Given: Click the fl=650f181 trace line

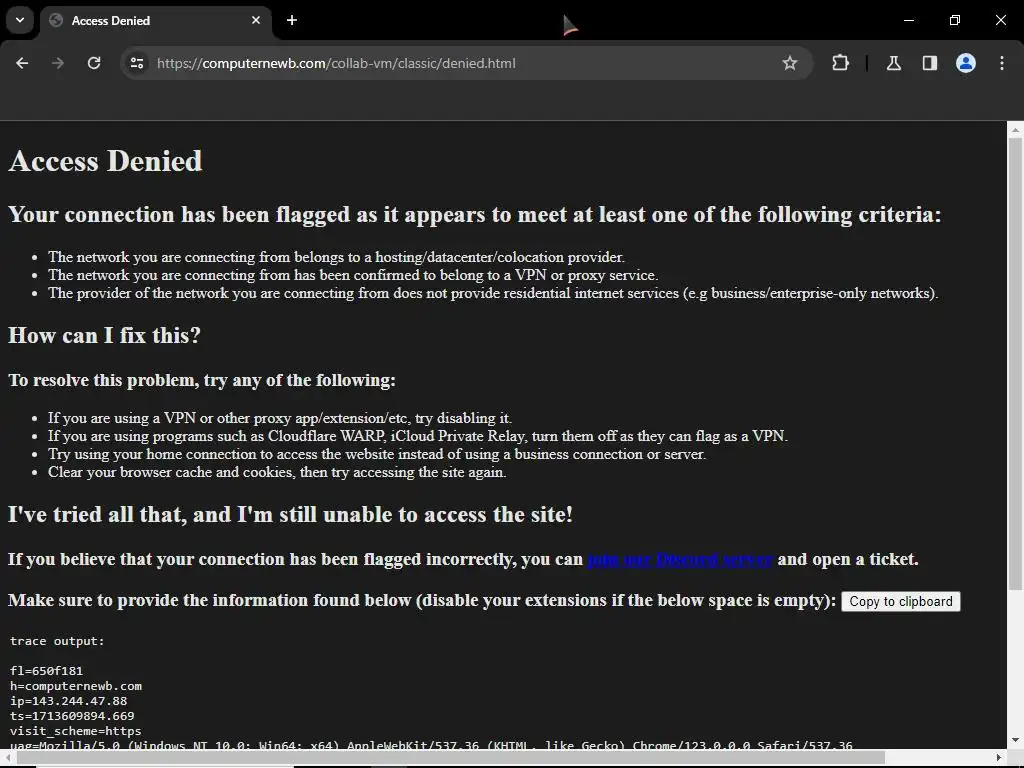Looking at the screenshot, I should coord(46,671).
